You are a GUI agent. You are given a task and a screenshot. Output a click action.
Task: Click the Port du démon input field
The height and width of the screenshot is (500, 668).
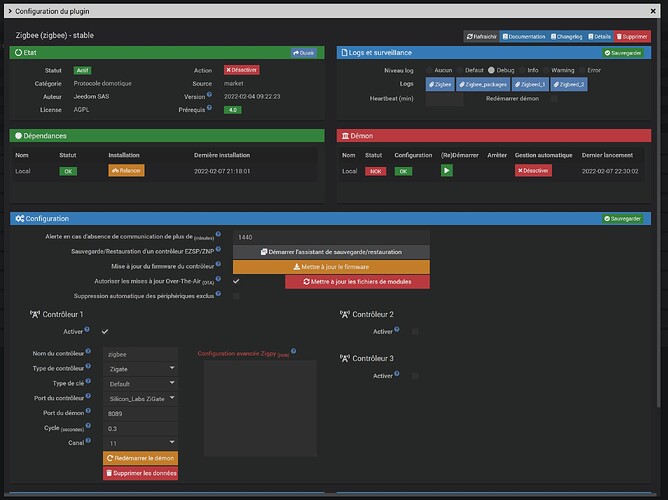[141, 413]
